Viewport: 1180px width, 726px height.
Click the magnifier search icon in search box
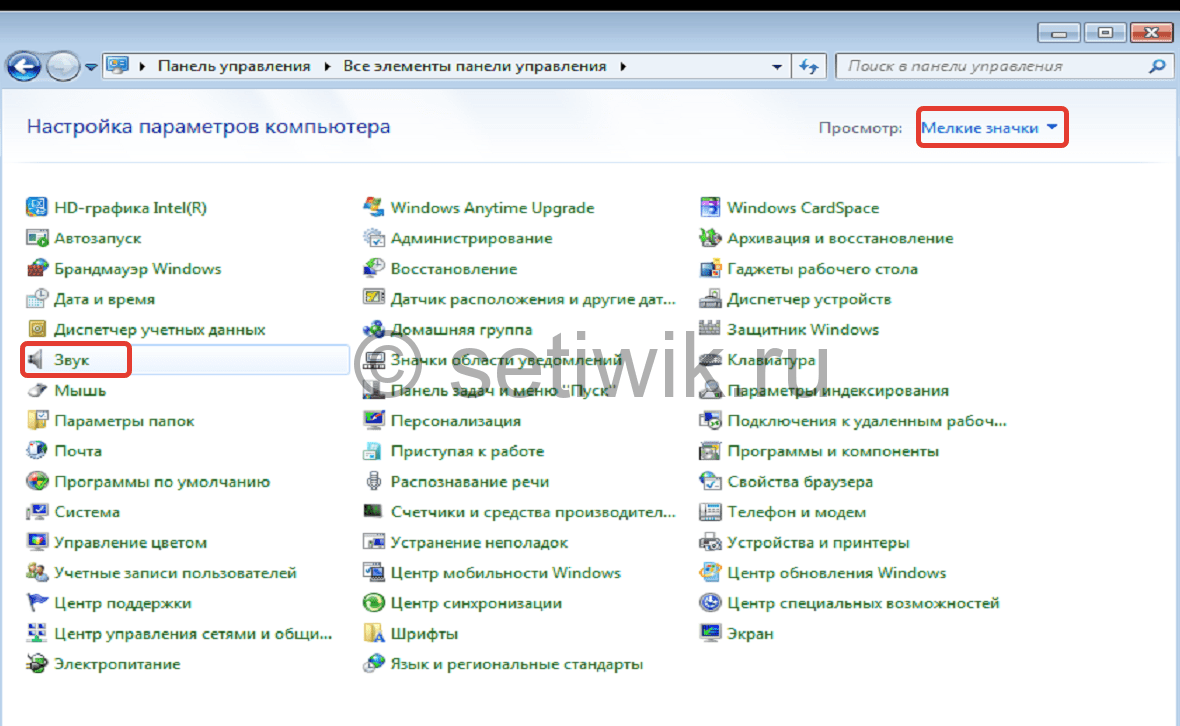point(1157,66)
